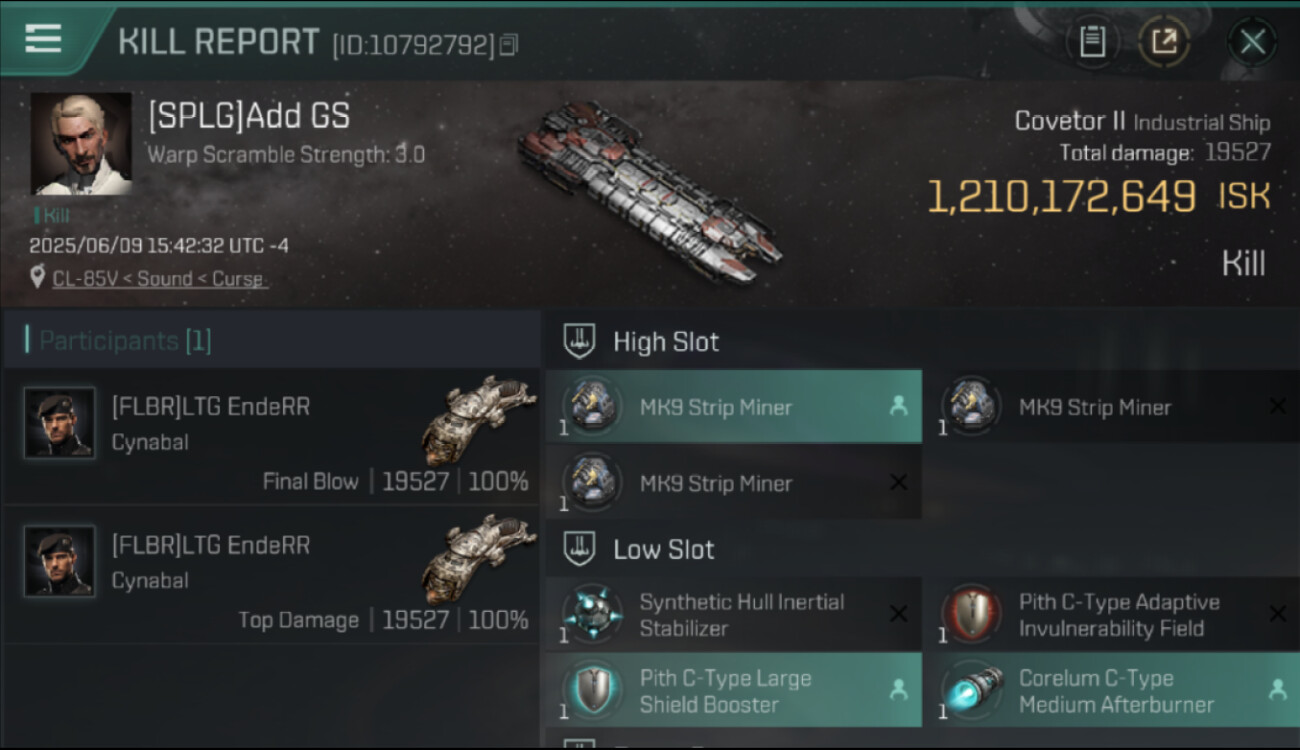Click the Low Slot section header
Screen dimensions: 1300x750
(663, 550)
